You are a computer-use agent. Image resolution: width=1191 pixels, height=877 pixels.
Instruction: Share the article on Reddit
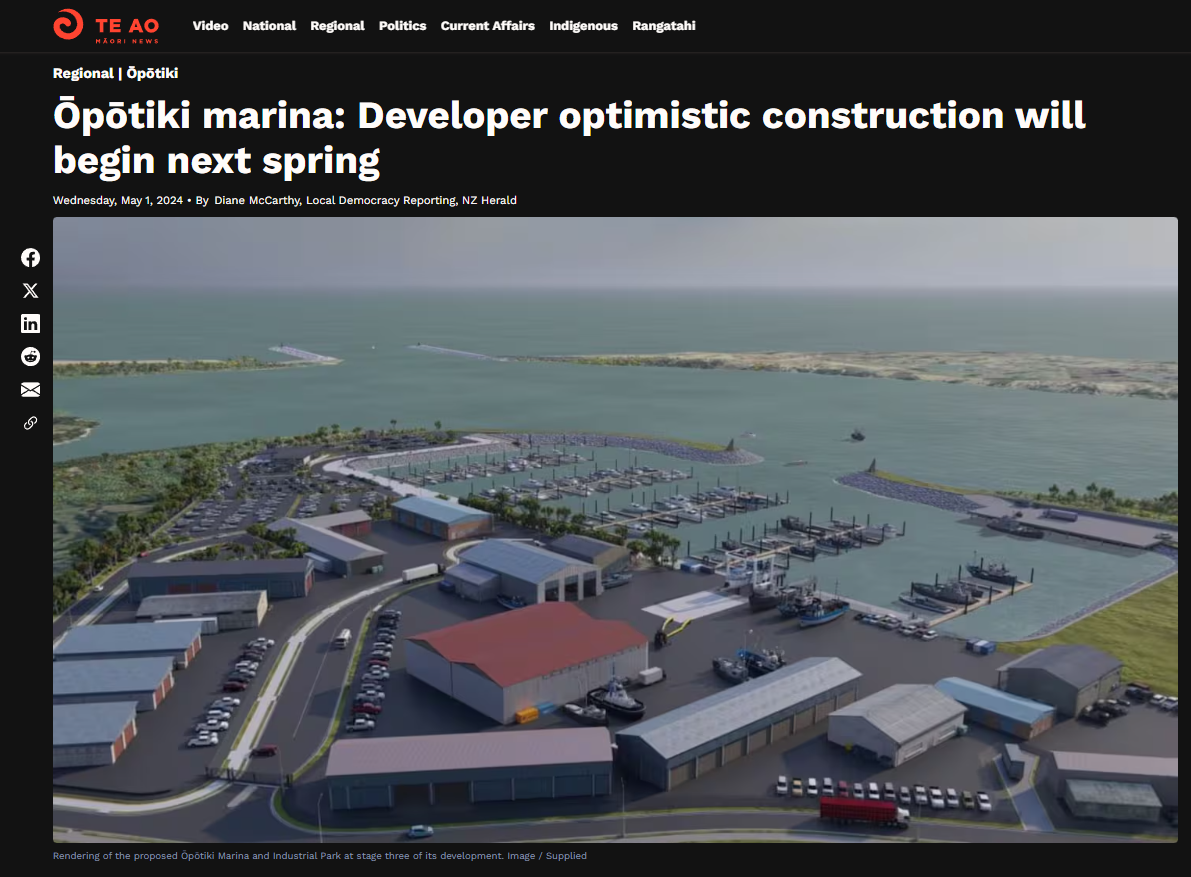point(31,356)
